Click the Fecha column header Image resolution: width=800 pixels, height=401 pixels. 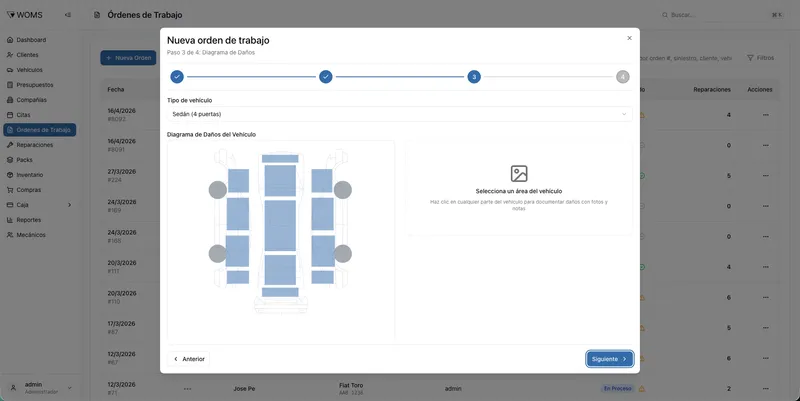click(x=115, y=89)
